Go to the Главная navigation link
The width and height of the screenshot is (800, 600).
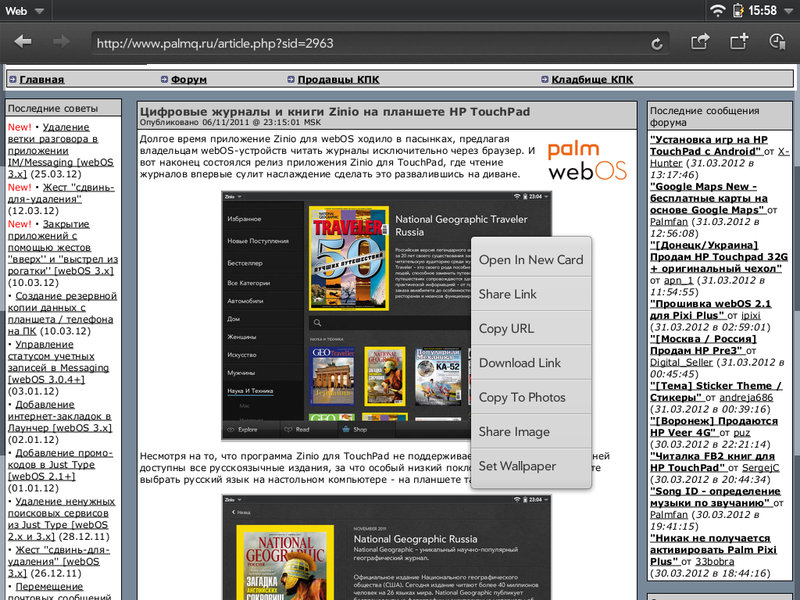[42, 79]
